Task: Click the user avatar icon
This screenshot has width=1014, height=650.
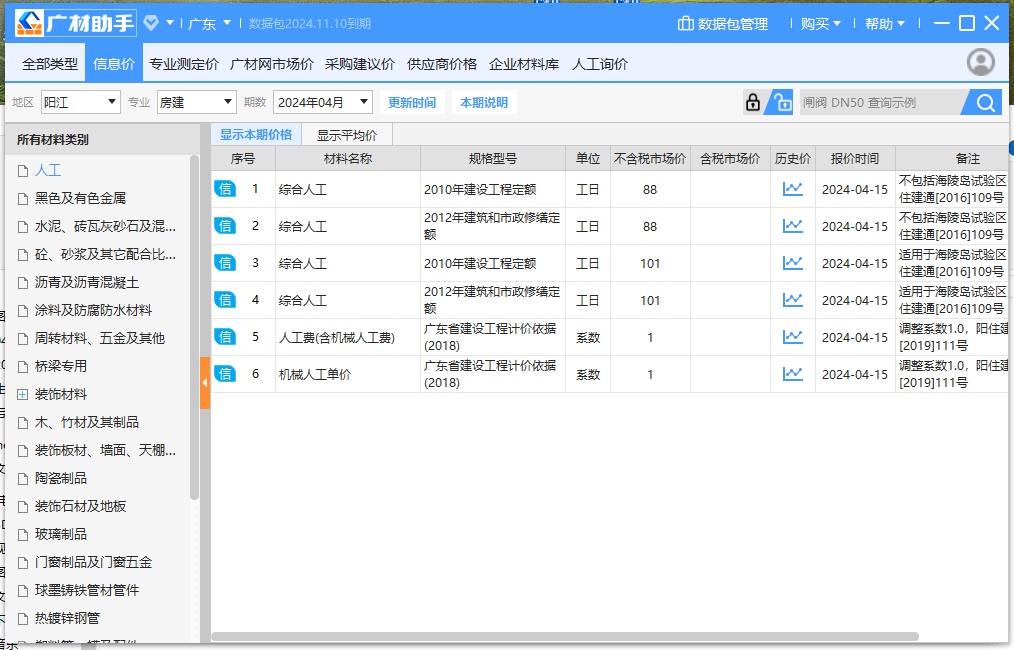Action: [x=980, y=62]
